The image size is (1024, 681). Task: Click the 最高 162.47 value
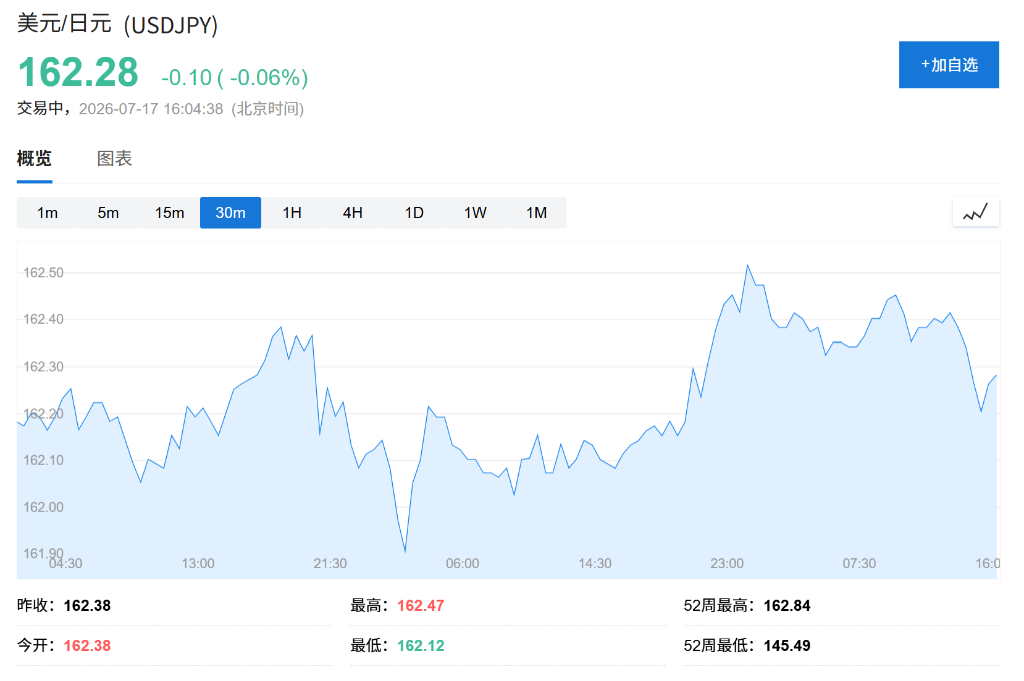(421, 606)
